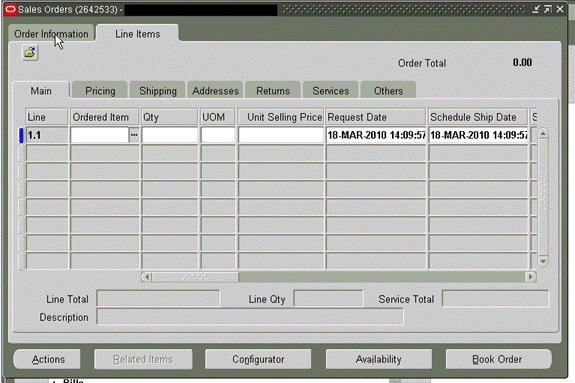Image resolution: width=575 pixels, height=383 pixels.
Task: Close the Sales Orders window
Action: 560,9
